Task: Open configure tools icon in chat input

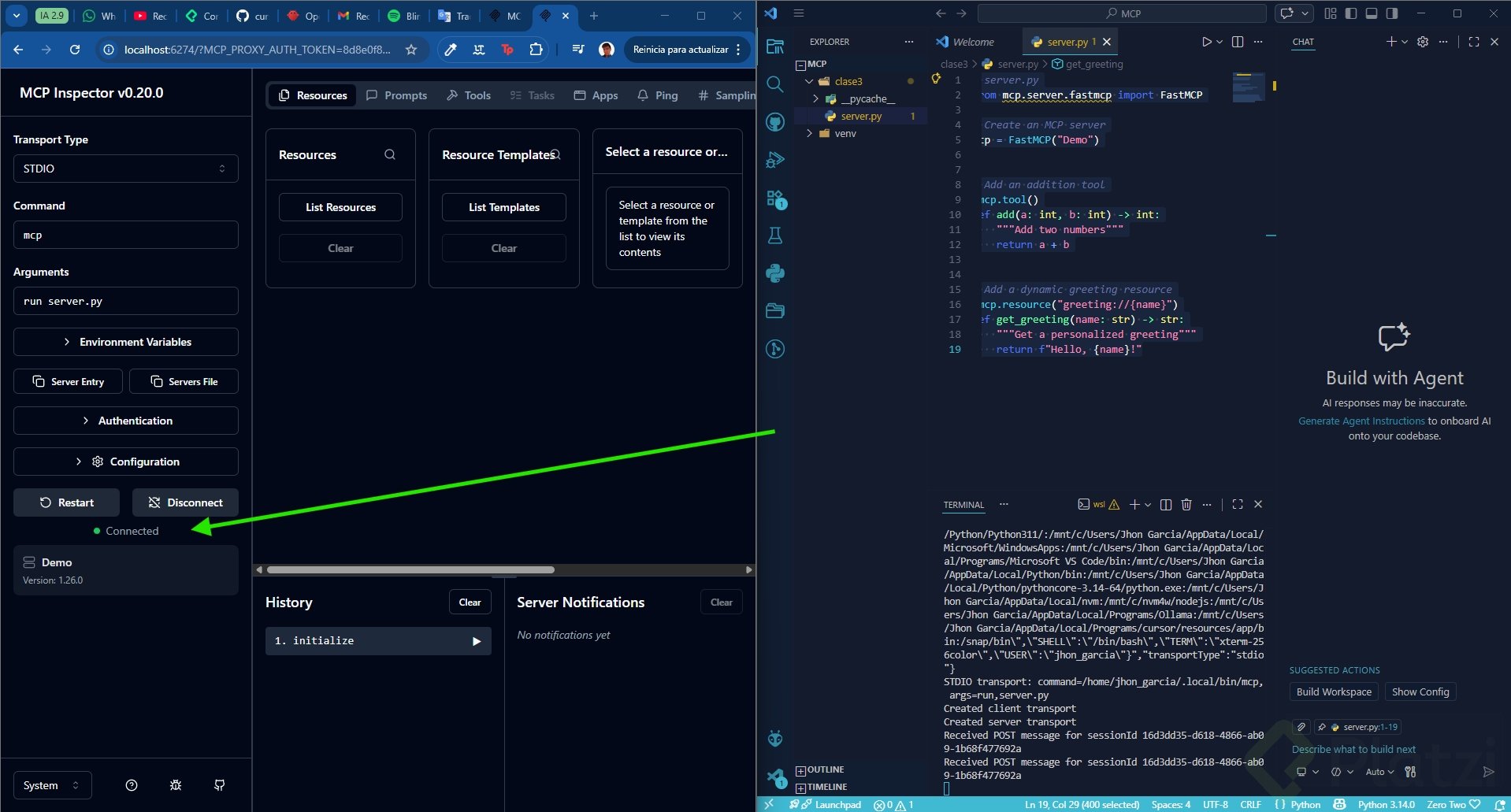Action: pos(1410,772)
